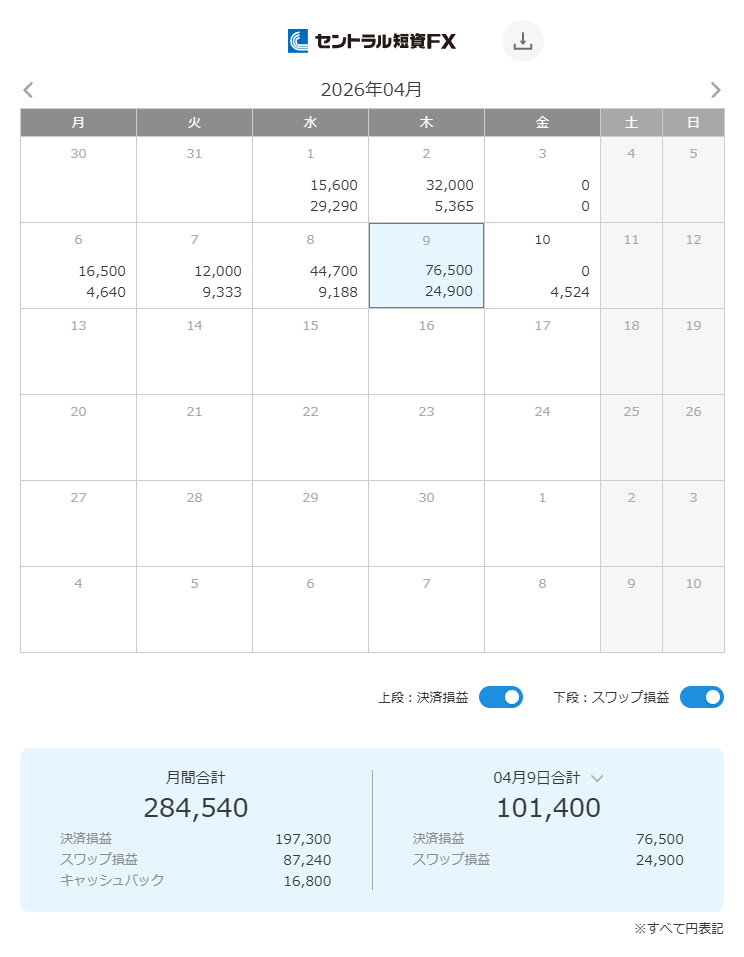Select April 8 calendar cell

point(310,265)
